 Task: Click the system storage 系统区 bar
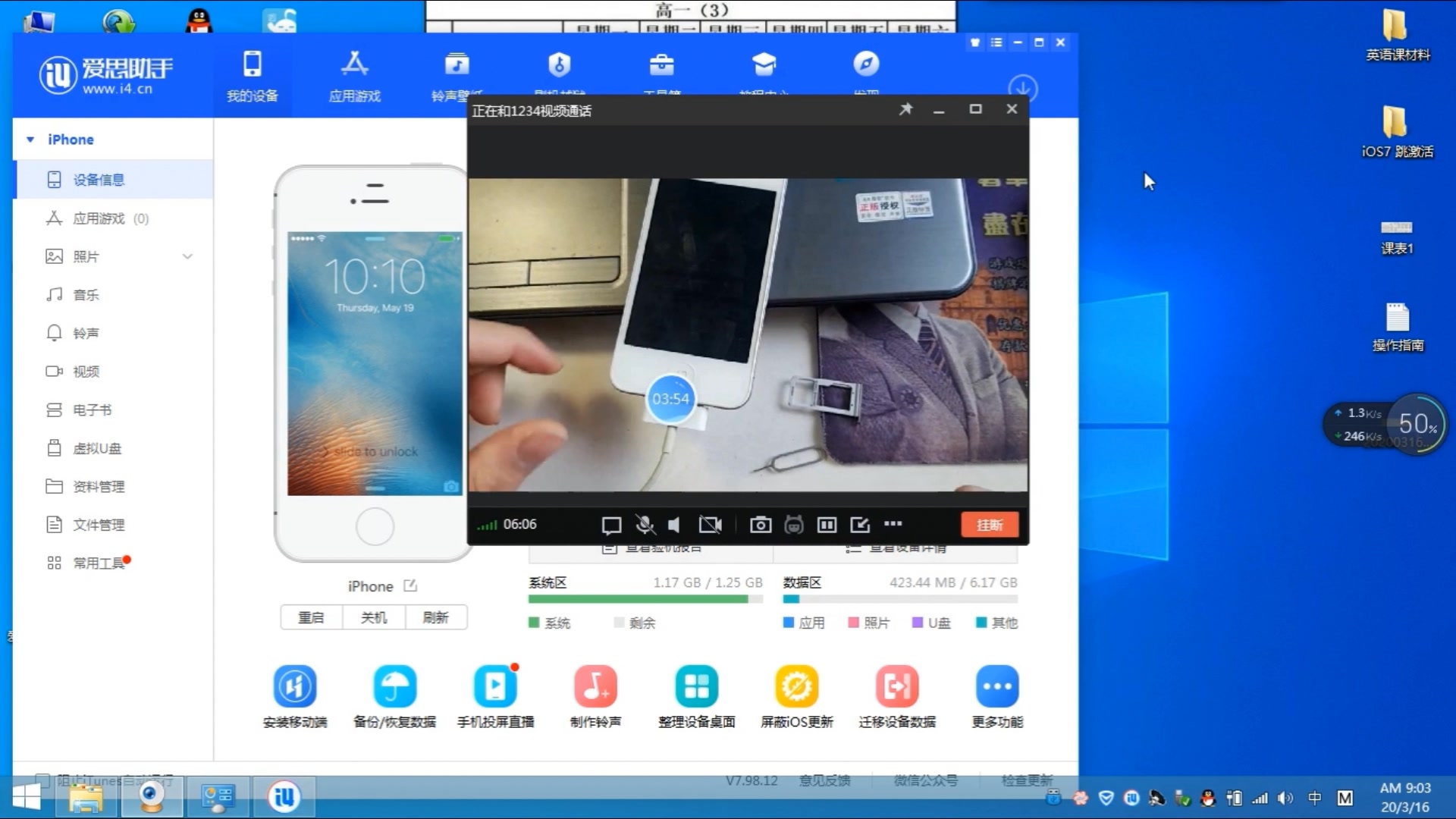(x=645, y=599)
